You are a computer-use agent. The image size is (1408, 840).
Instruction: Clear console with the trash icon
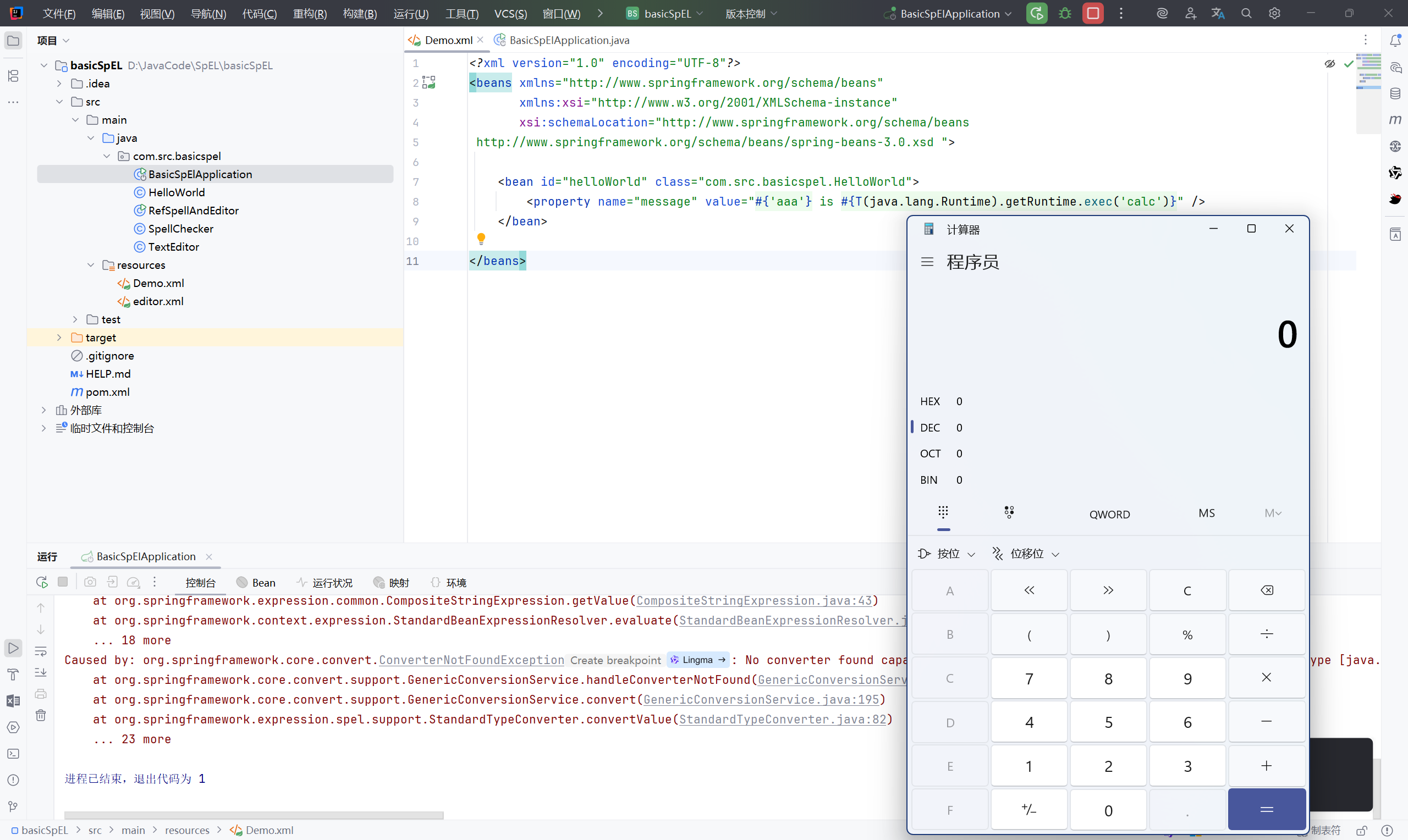click(x=41, y=715)
